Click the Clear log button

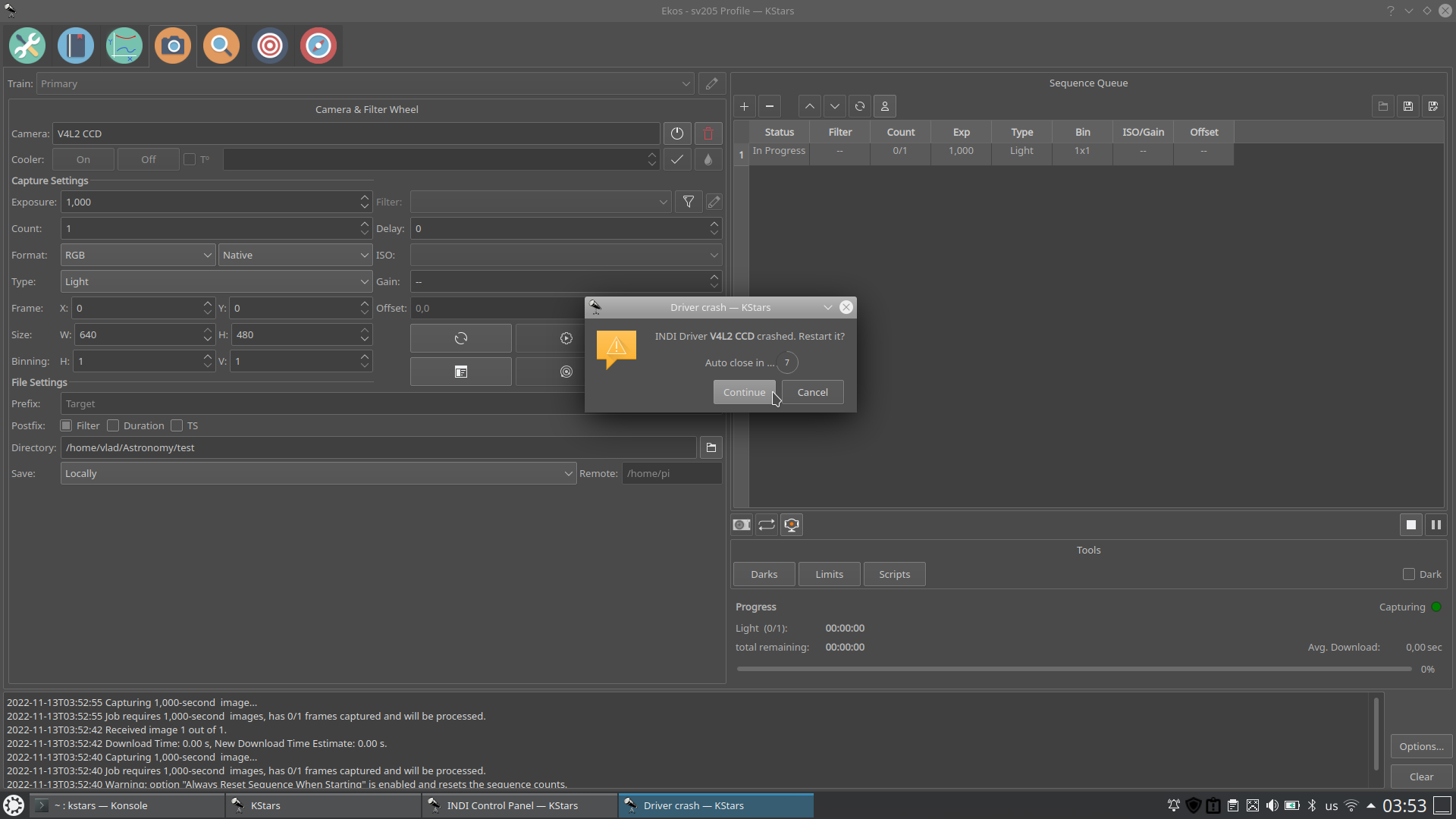tap(1421, 777)
